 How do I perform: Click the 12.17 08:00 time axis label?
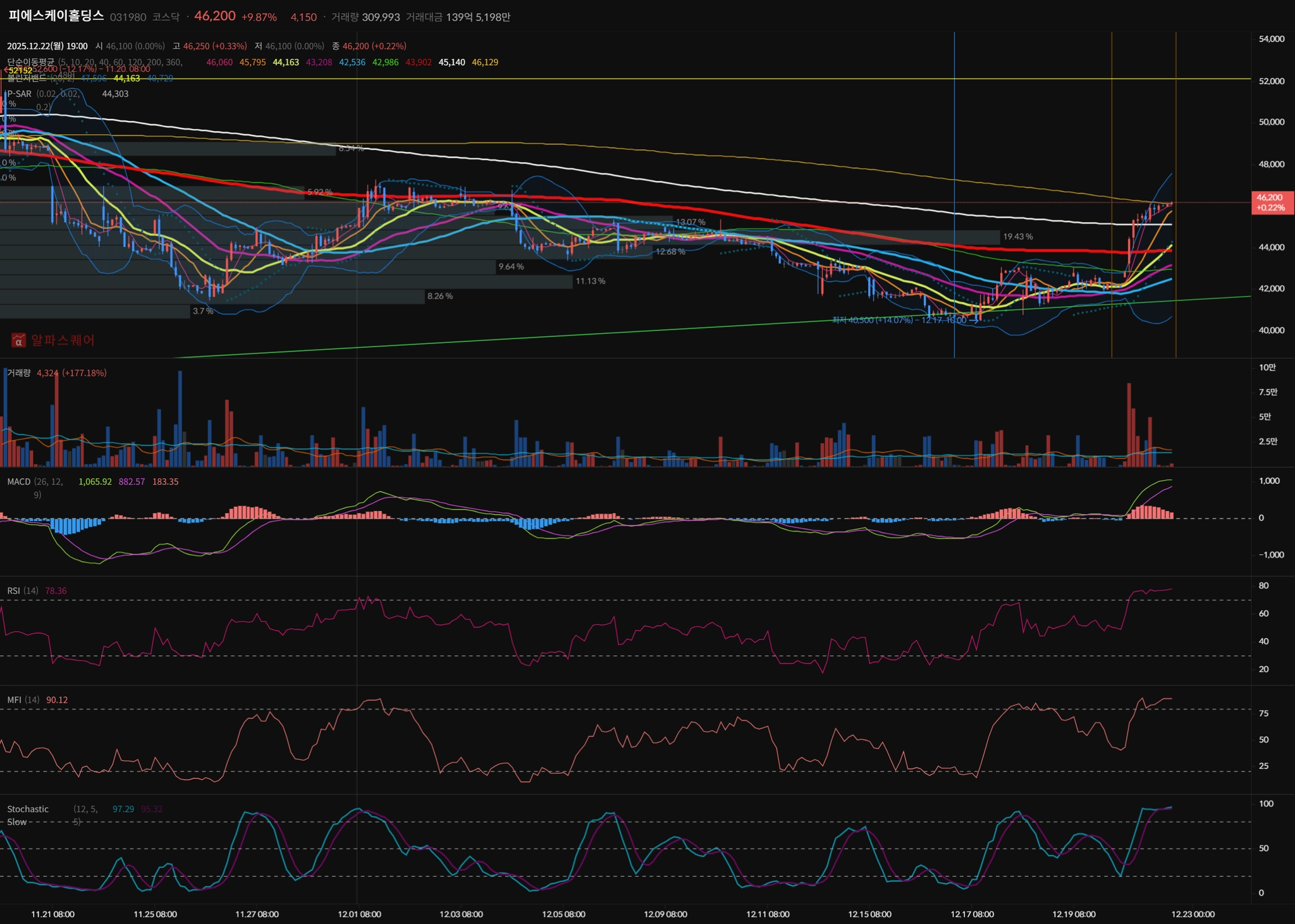(972, 914)
